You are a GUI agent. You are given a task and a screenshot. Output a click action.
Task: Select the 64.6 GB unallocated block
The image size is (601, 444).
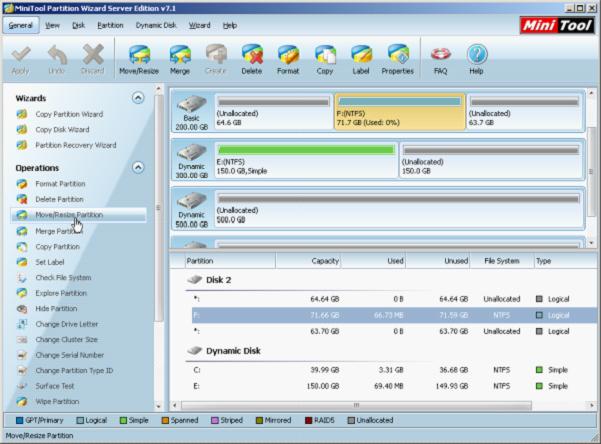tap(273, 112)
